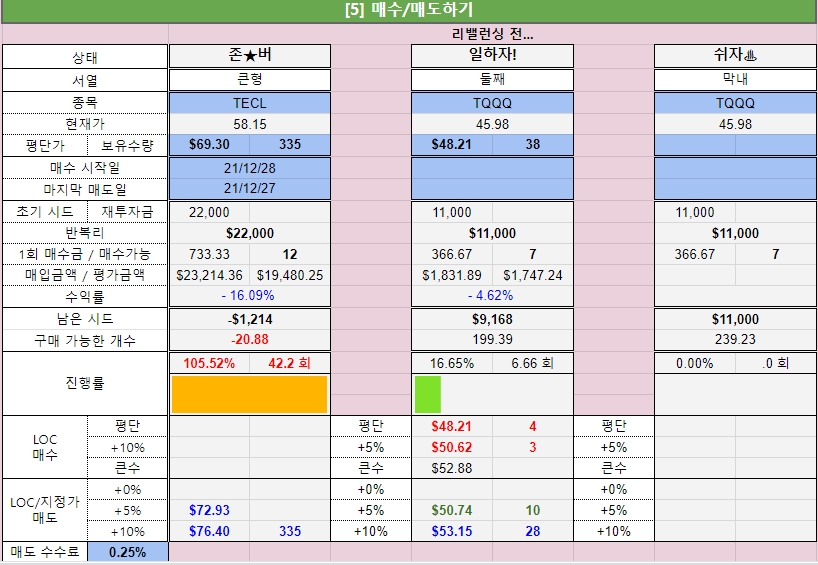Click the TQQQ ticker cell under 막내
The width and height of the screenshot is (818, 565).
(735, 103)
